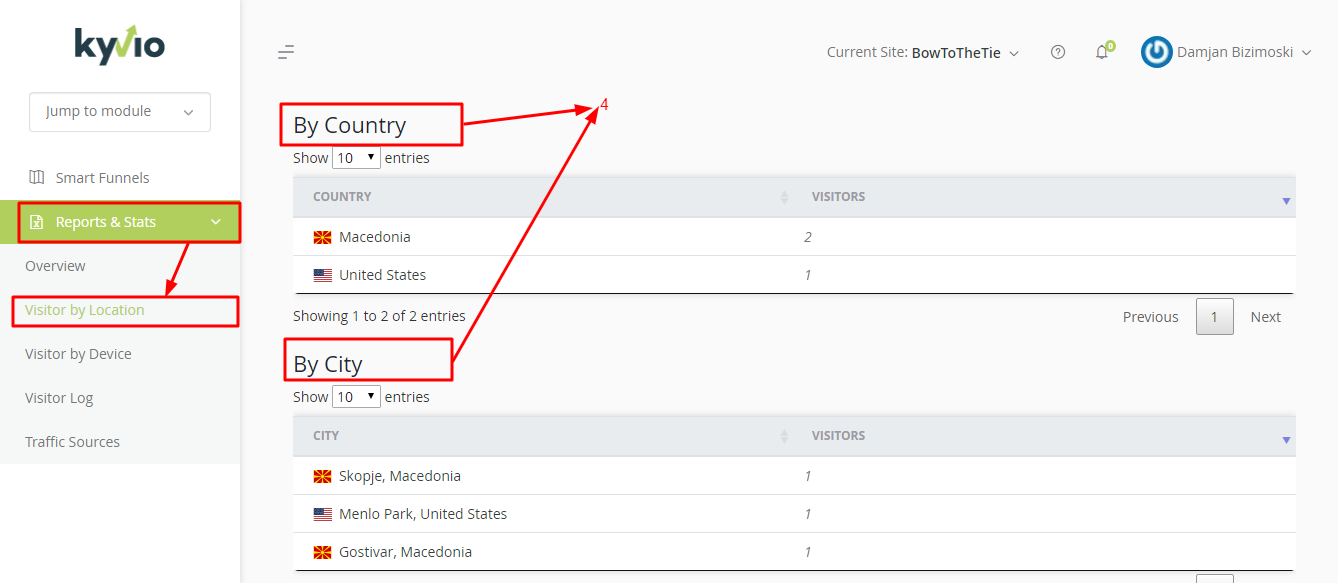
Task: Open the help question mark icon
Action: click(1058, 52)
